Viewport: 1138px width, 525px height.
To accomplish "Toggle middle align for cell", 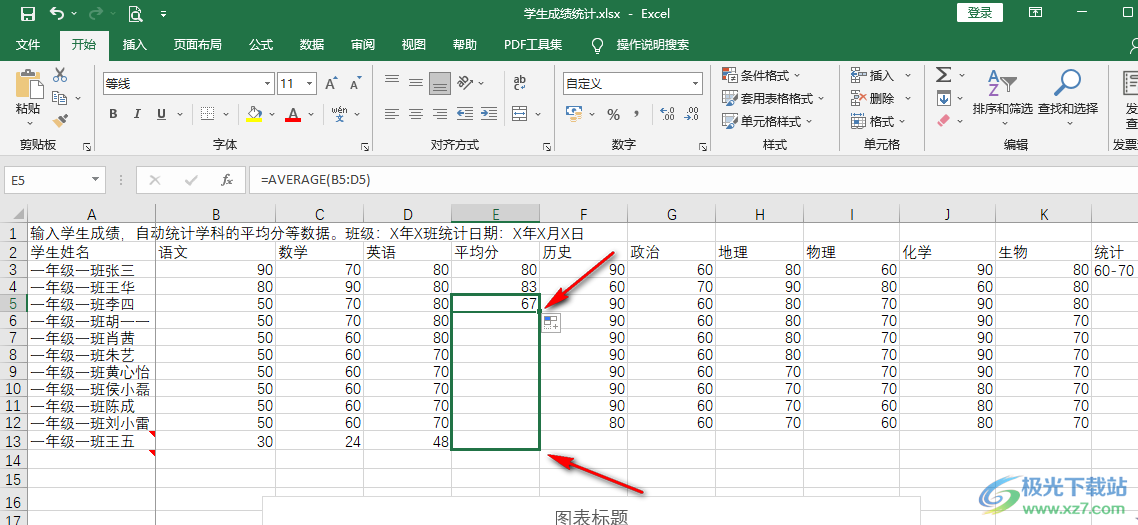I will click(416, 82).
